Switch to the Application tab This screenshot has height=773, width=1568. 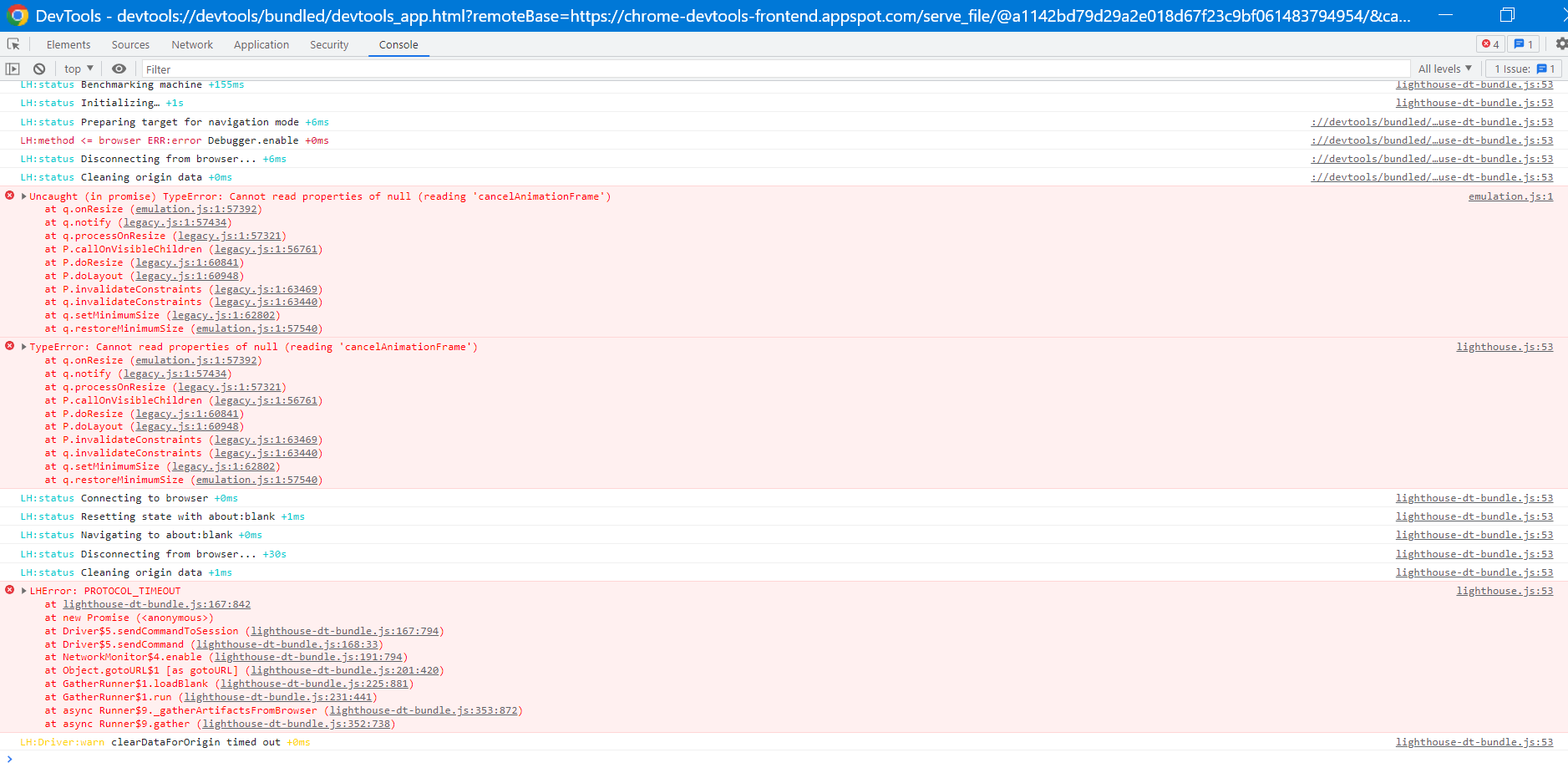tap(261, 44)
